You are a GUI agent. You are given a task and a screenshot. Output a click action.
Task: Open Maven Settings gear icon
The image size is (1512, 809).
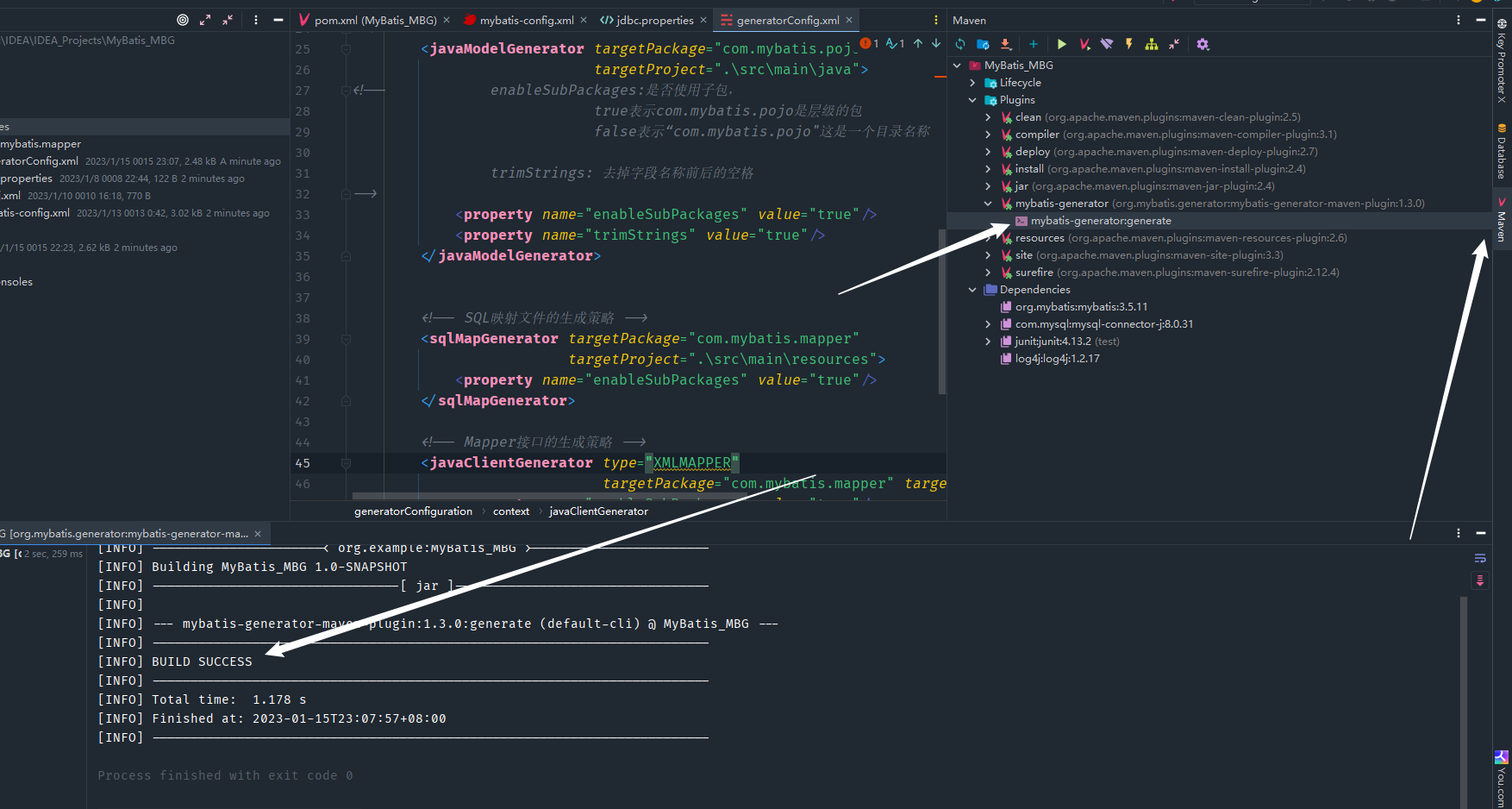1203,44
